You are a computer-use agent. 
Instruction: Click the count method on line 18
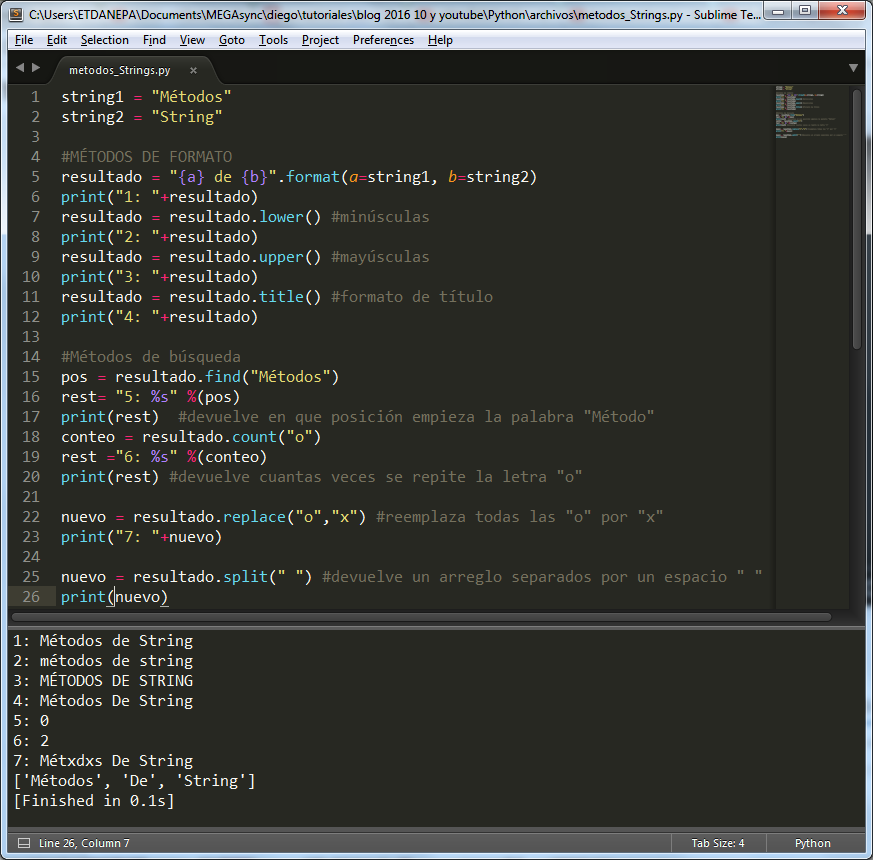(254, 437)
